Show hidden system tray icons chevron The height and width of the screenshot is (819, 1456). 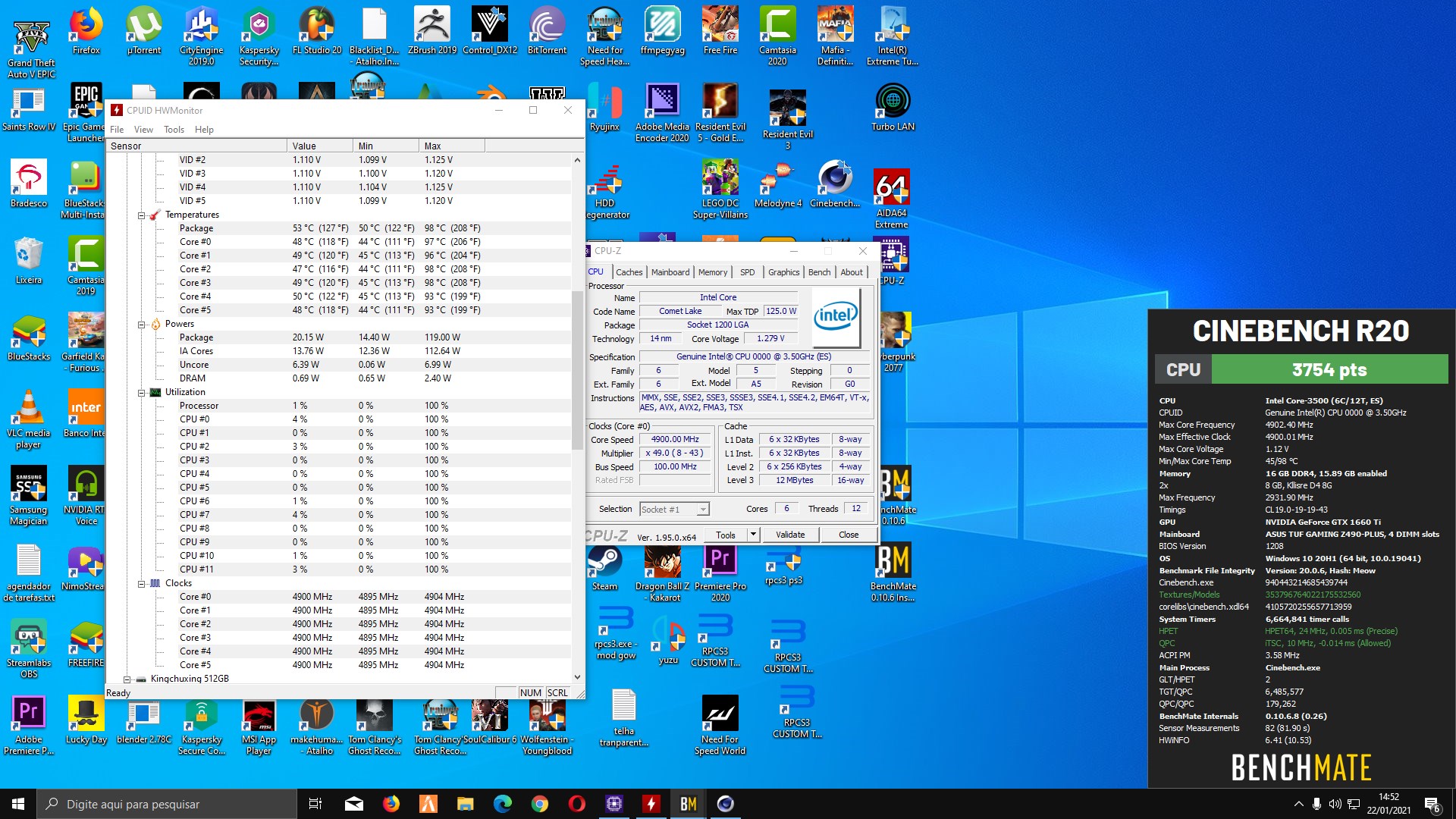coord(1299,804)
